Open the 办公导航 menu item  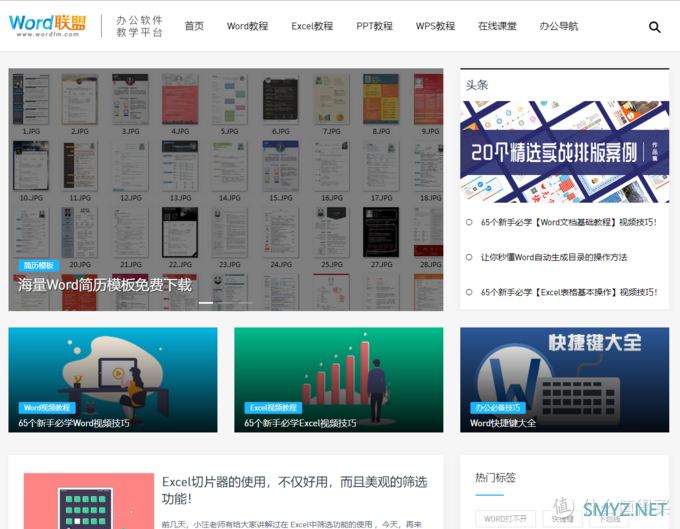click(x=559, y=26)
